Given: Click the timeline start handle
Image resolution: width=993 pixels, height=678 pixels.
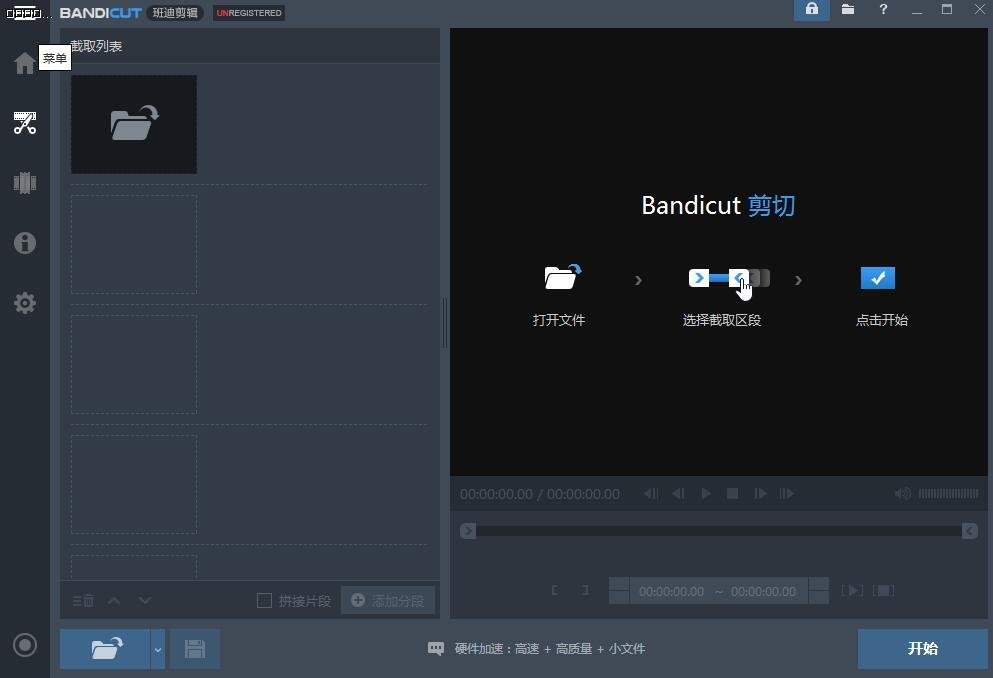Looking at the screenshot, I should (468, 531).
